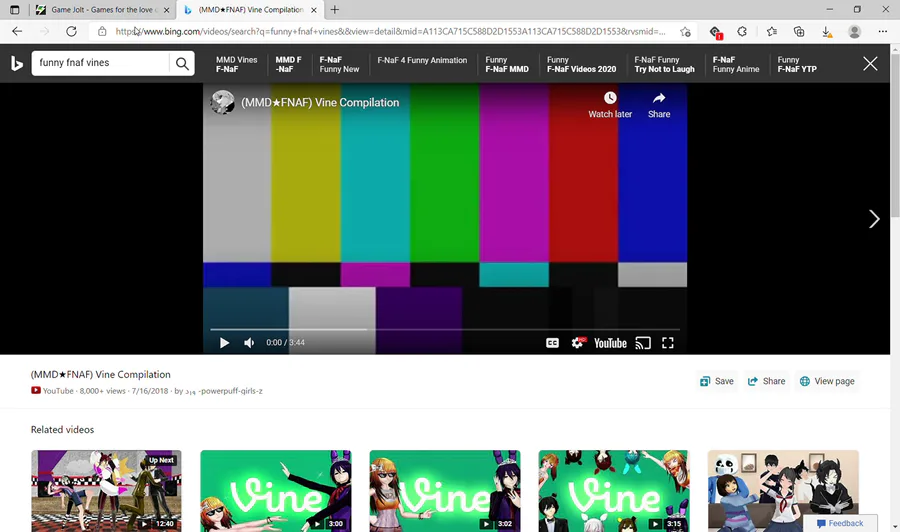The height and width of the screenshot is (532, 900).
Task: Click the video progress bar
Action: point(445,329)
